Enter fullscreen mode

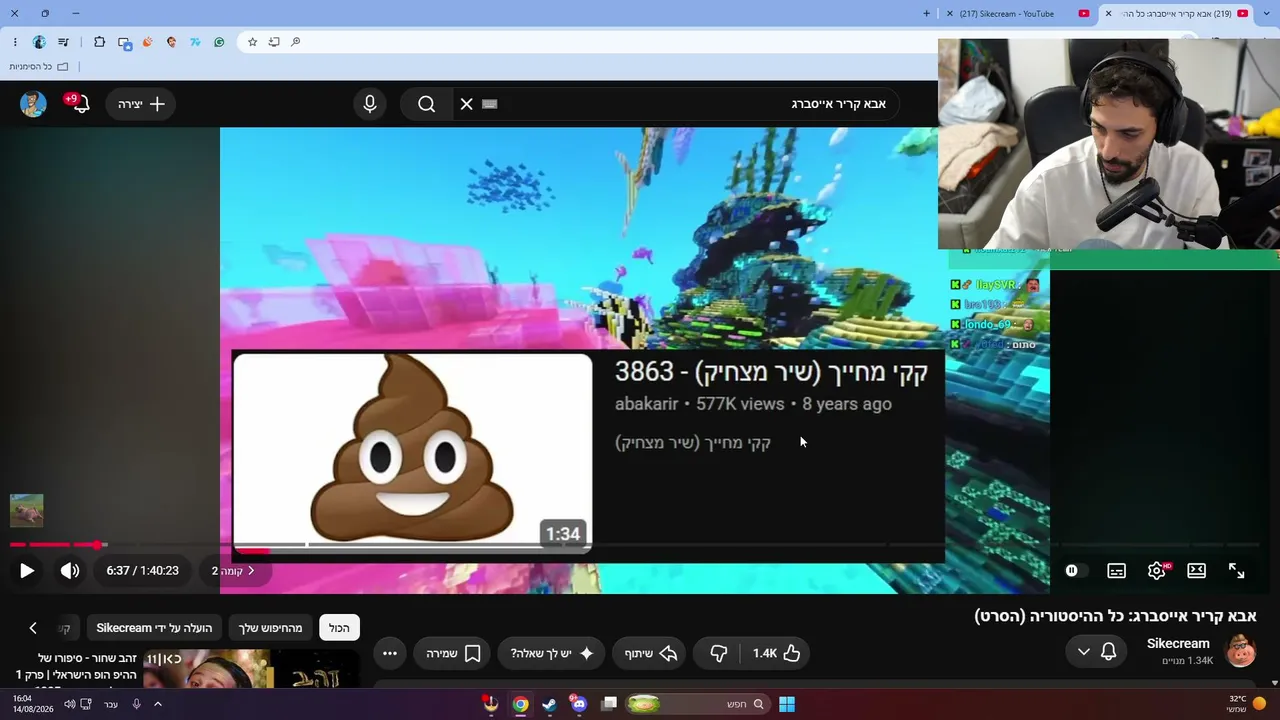1237,571
